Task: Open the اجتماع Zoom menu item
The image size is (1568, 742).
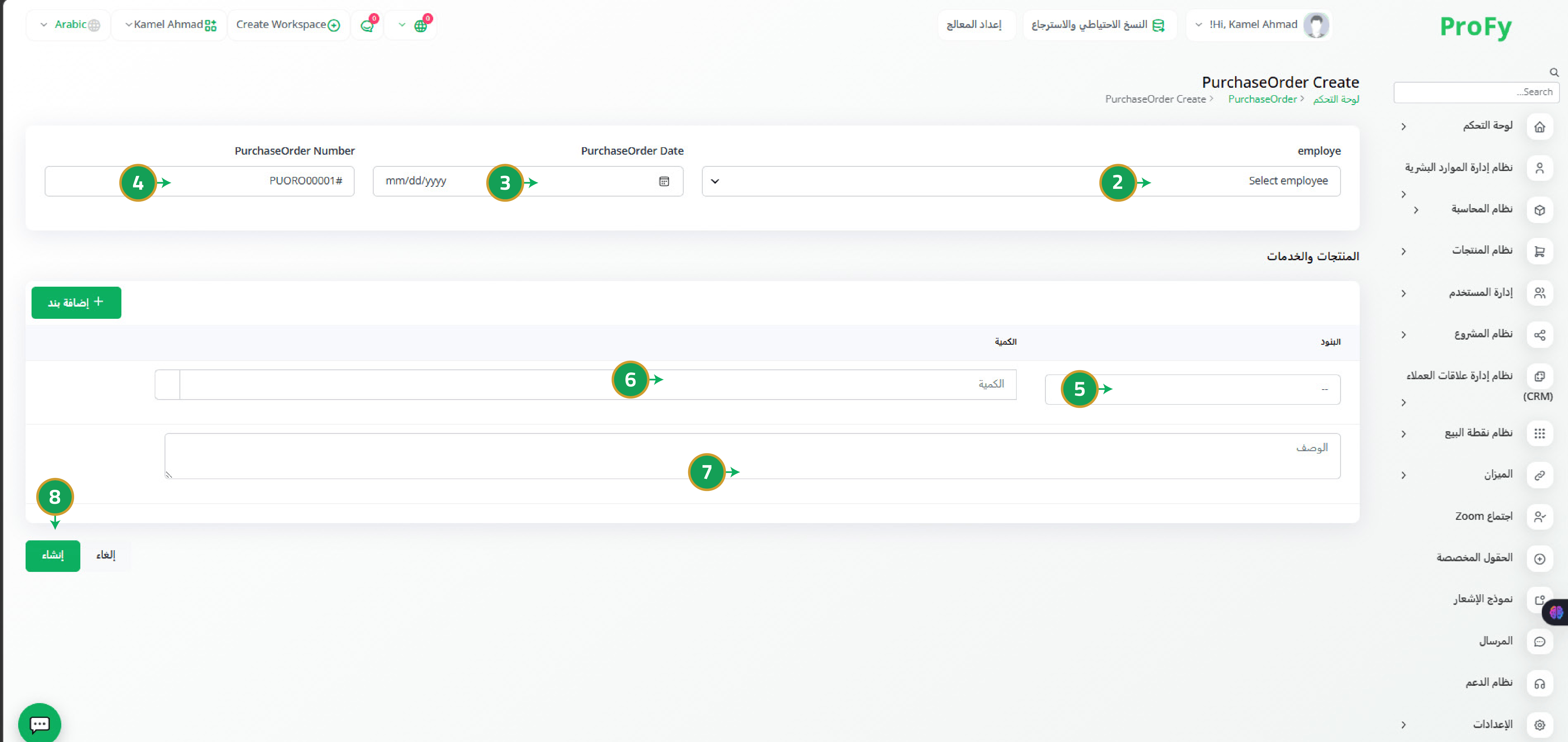Action: click(x=1484, y=516)
